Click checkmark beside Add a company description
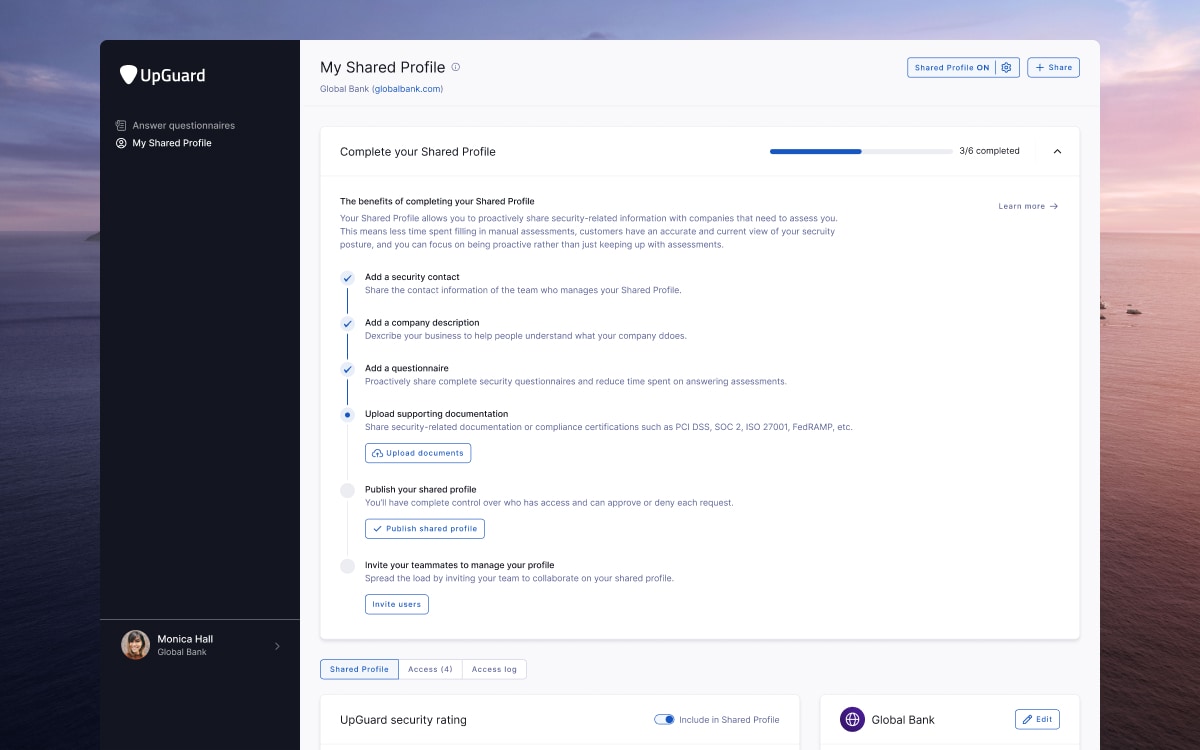This screenshot has height=750, width=1200. 348,324
